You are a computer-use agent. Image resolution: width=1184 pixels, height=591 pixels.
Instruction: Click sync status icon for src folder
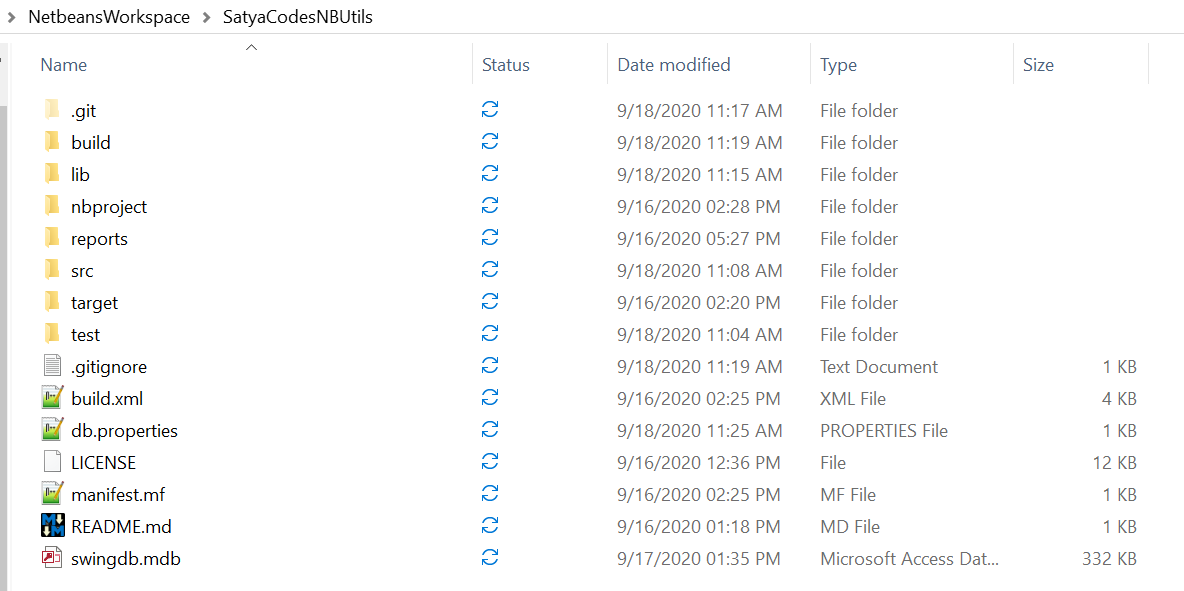point(490,270)
